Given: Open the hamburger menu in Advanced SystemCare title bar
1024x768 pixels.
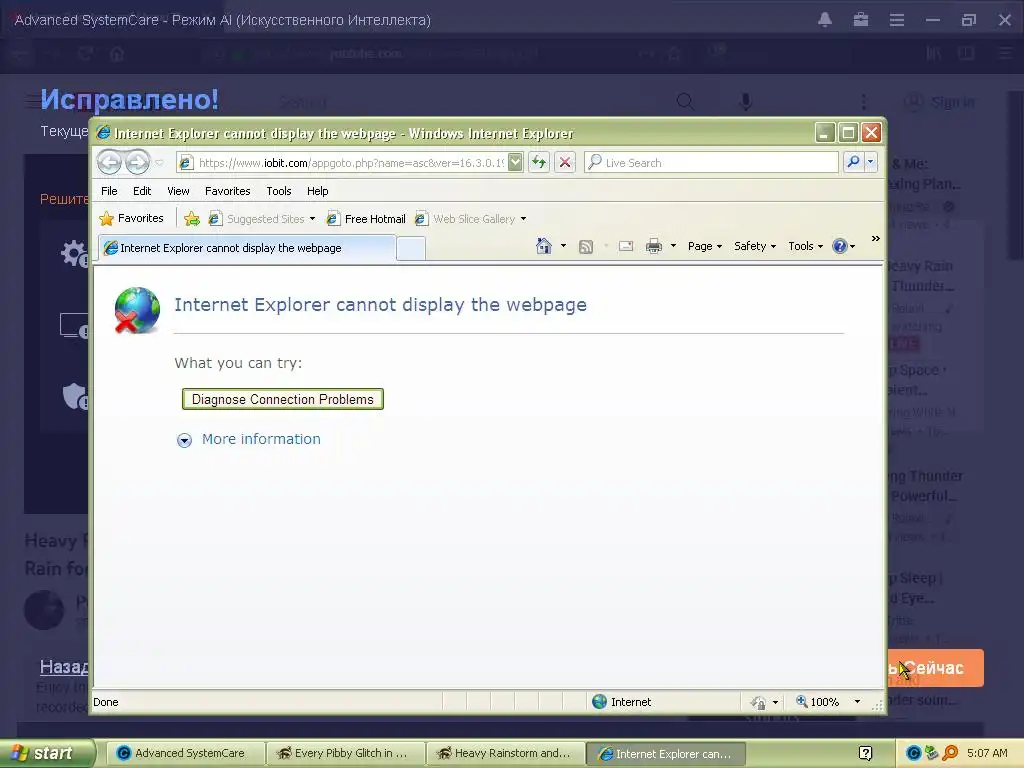Looking at the screenshot, I should (897, 20).
